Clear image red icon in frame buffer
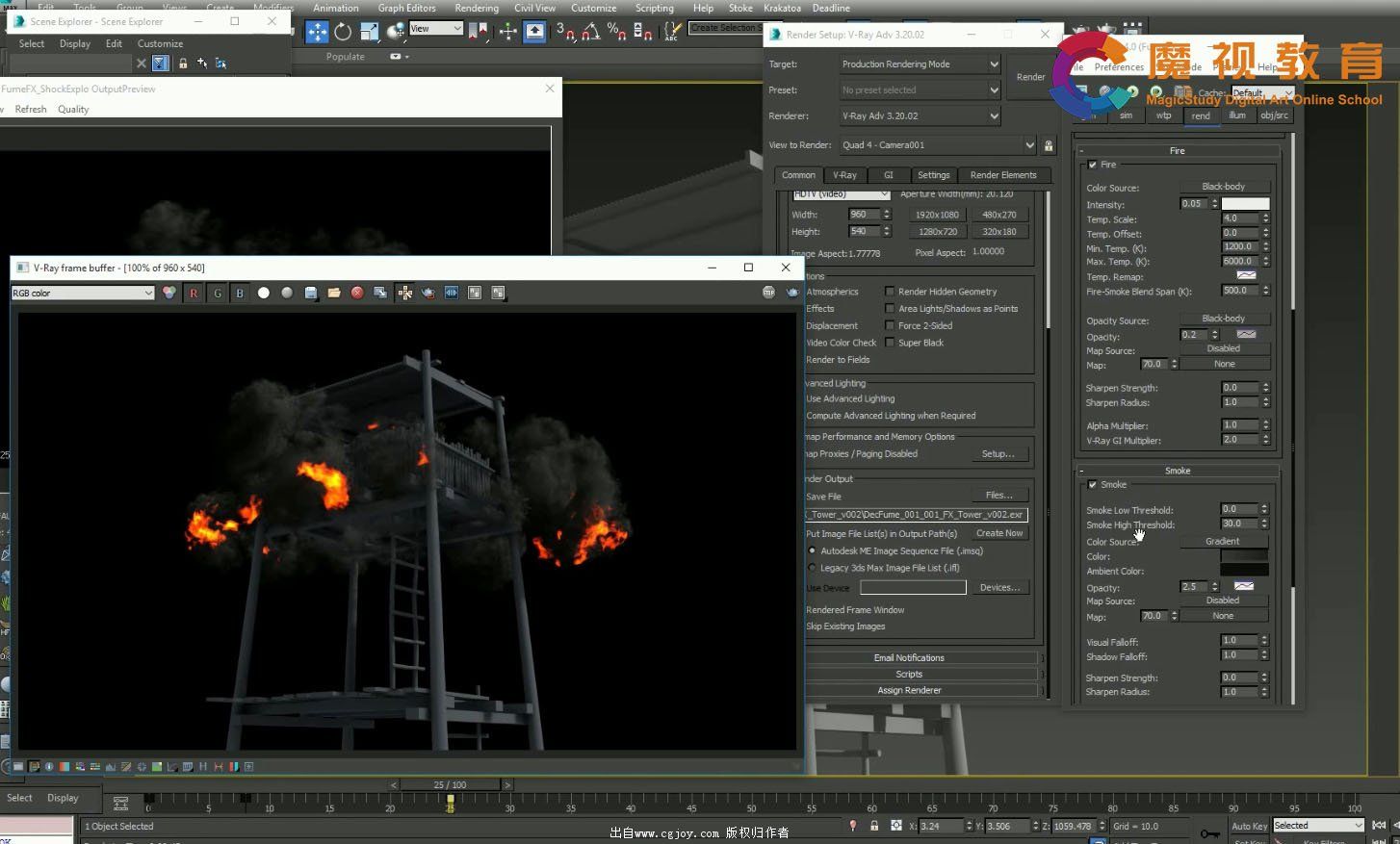This screenshot has width=1400, height=844. (x=357, y=293)
